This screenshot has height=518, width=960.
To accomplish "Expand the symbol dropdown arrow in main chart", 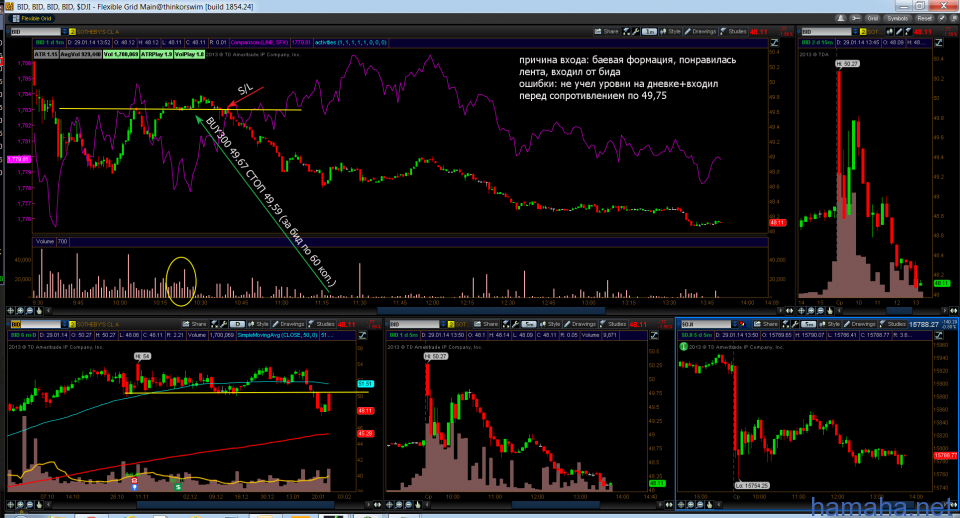I will pyautogui.click(x=64, y=32).
